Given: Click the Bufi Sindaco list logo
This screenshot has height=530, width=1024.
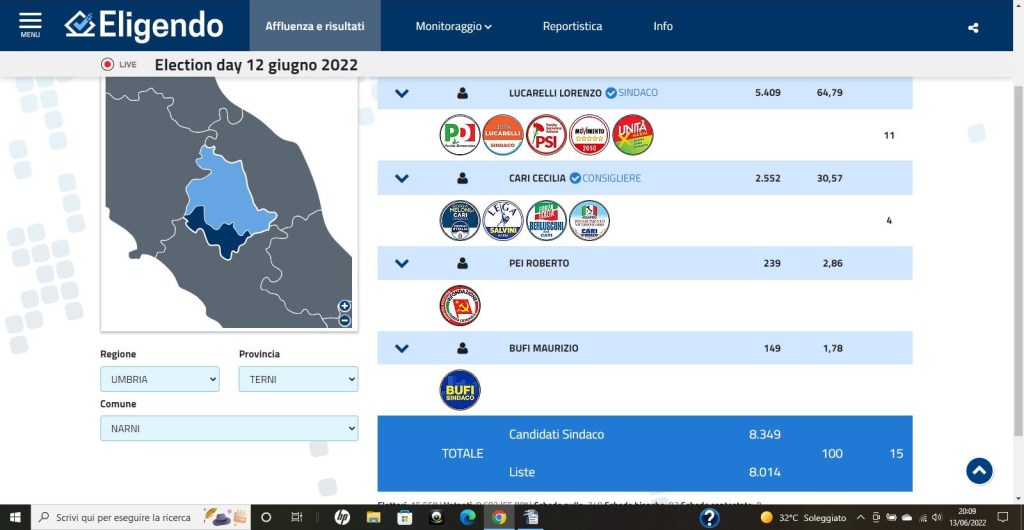Looking at the screenshot, I should [460, 390].
